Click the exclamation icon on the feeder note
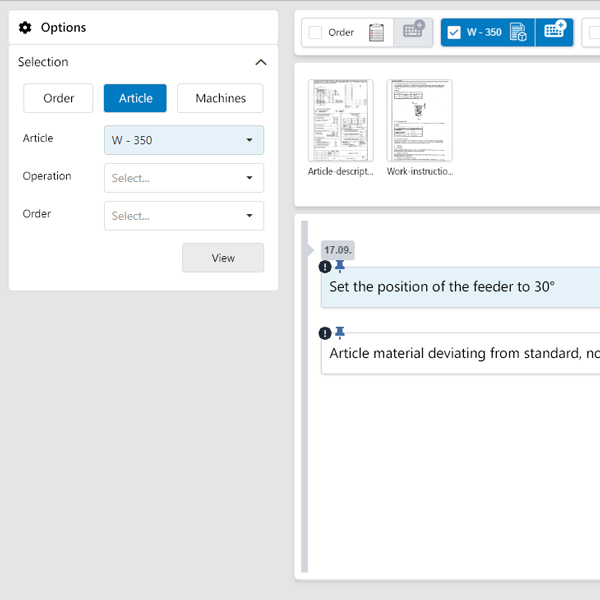 point(325,267)
